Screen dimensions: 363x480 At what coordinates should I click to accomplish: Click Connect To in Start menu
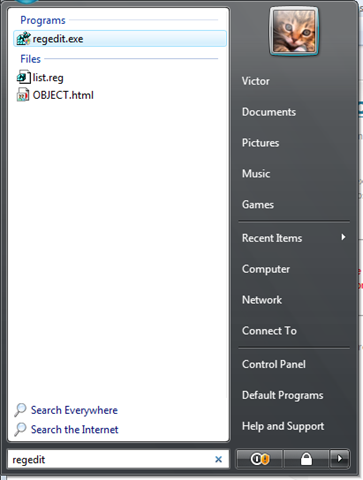(269, 331)
